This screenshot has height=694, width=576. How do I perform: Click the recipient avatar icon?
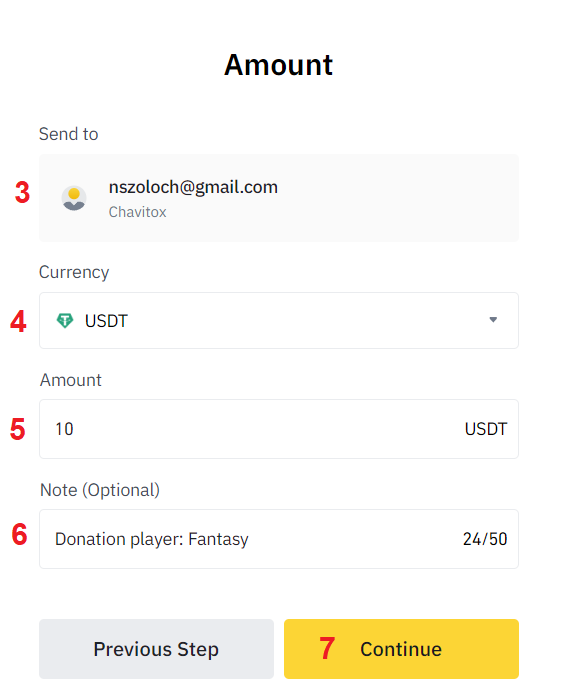(x=73, y=198)
